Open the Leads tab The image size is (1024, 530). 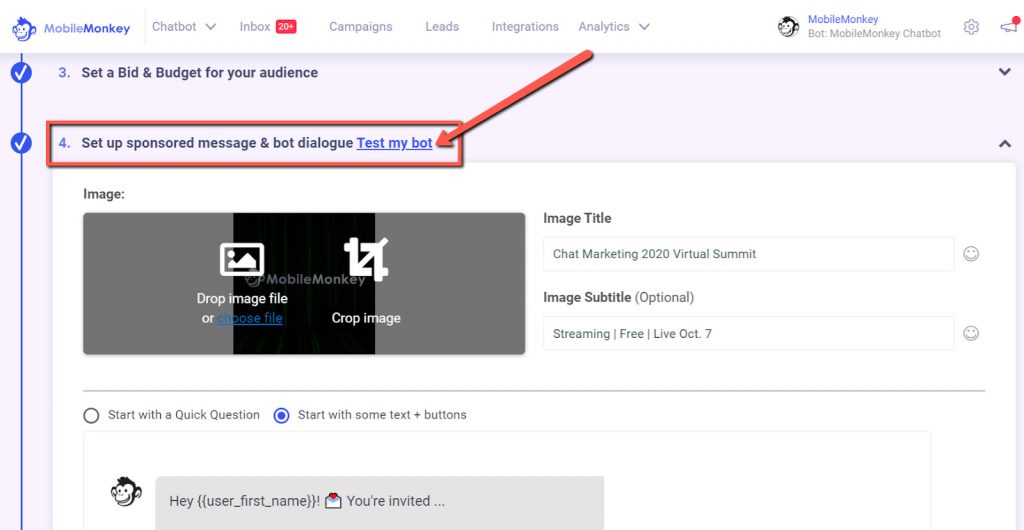click(442, 27)
